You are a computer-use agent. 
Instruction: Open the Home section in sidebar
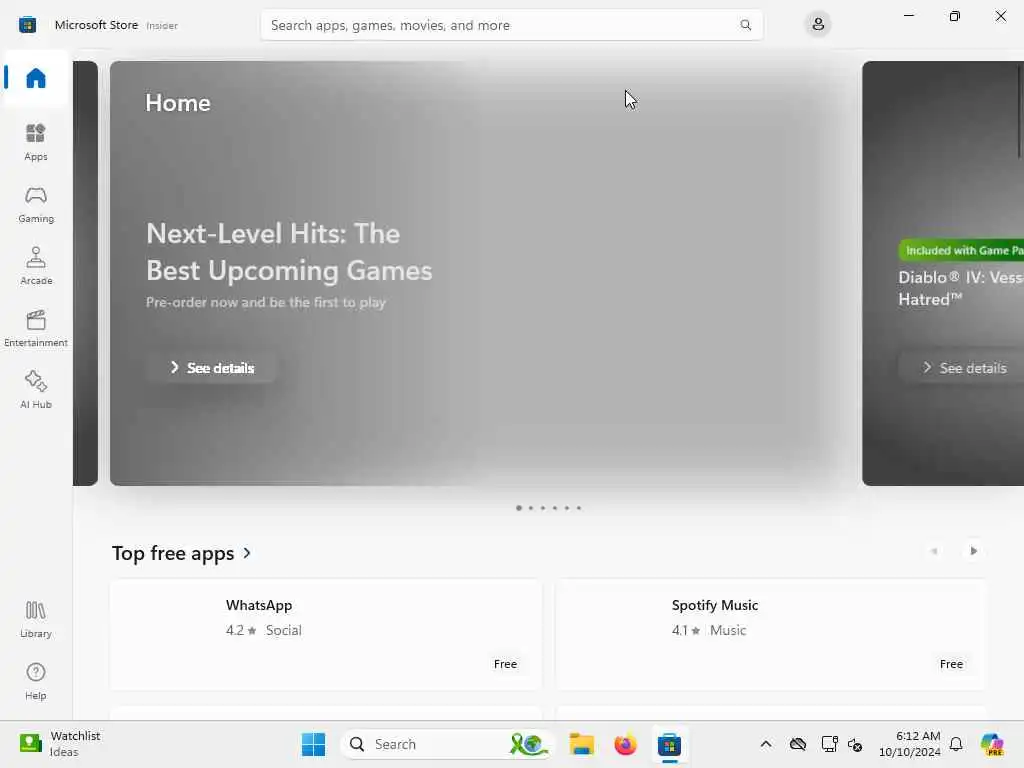pyautogui.click(x=36, y=78)
